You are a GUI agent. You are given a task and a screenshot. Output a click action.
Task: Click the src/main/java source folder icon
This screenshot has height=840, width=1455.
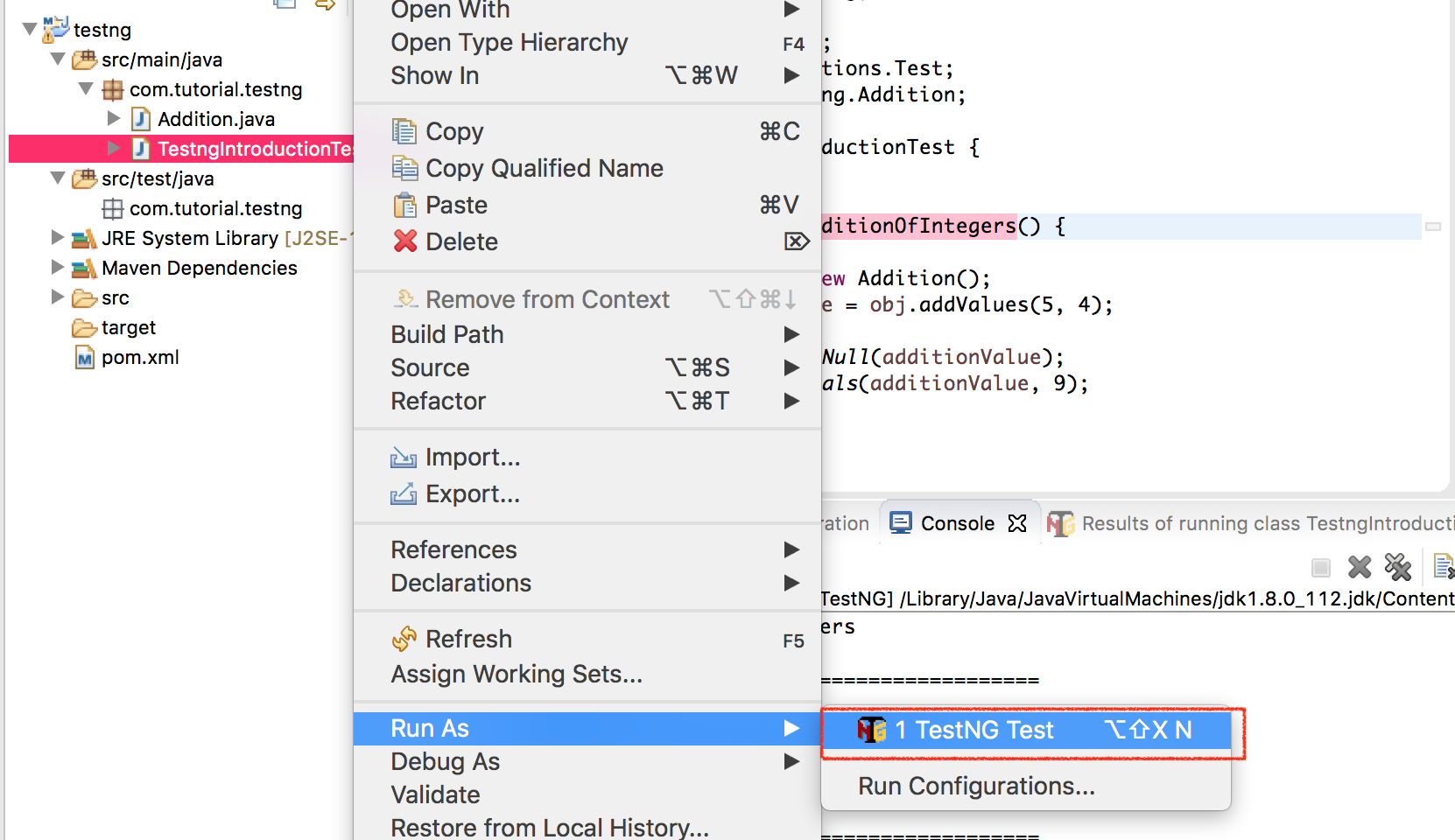pyautogui.click(x=84, y=59)
